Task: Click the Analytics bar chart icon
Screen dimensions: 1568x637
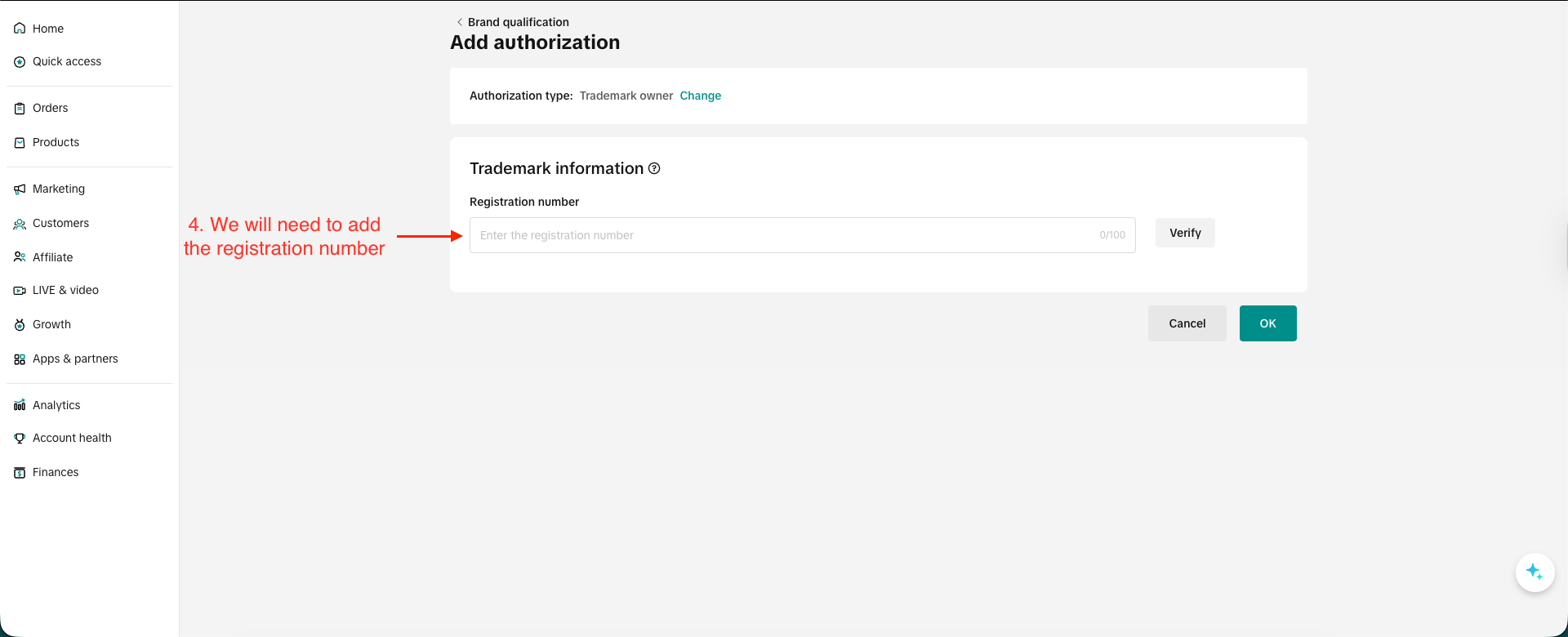Action: tap(20, 405)
